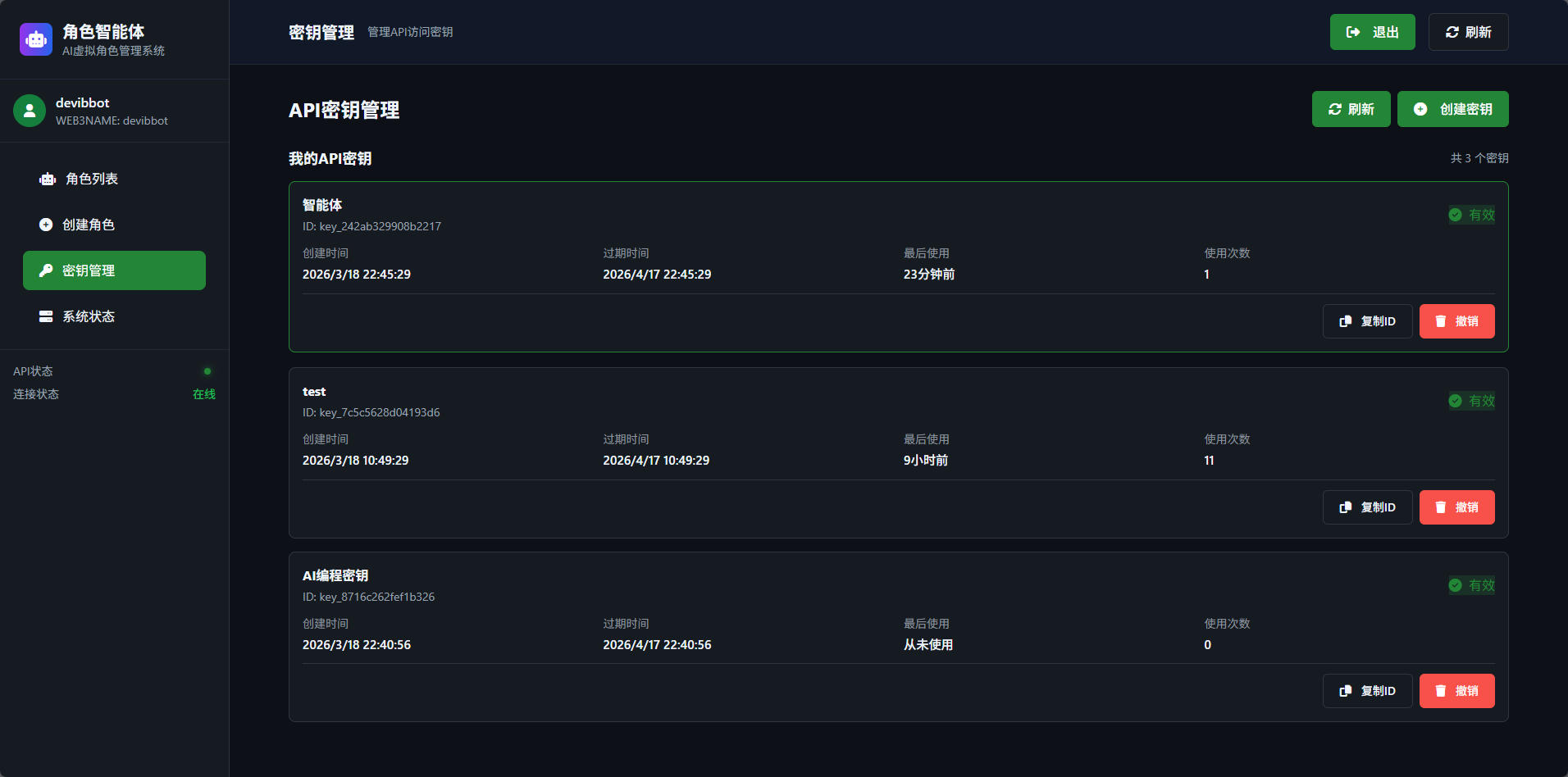Click the green 刷新 button

[1351, 109]
